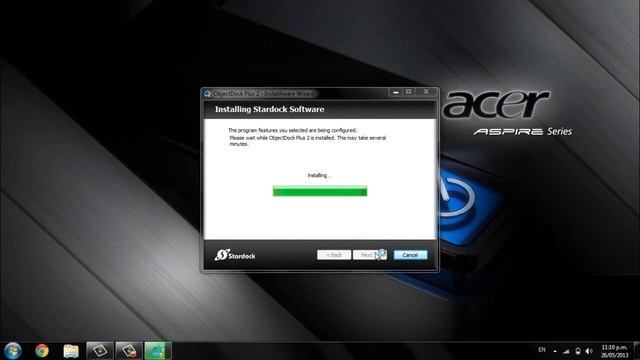Switch to the second running taskbar program

click(x=129, y=351)
